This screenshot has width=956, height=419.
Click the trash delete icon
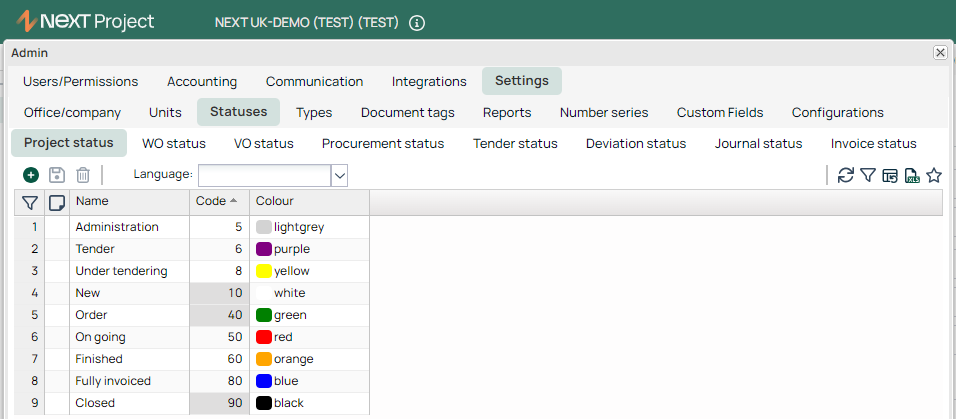tap(83, 176)
